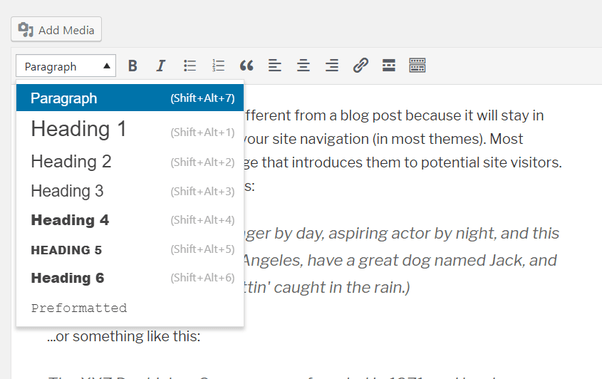Apply blockquote formatting
602x379 pixels.
(246, 66)
